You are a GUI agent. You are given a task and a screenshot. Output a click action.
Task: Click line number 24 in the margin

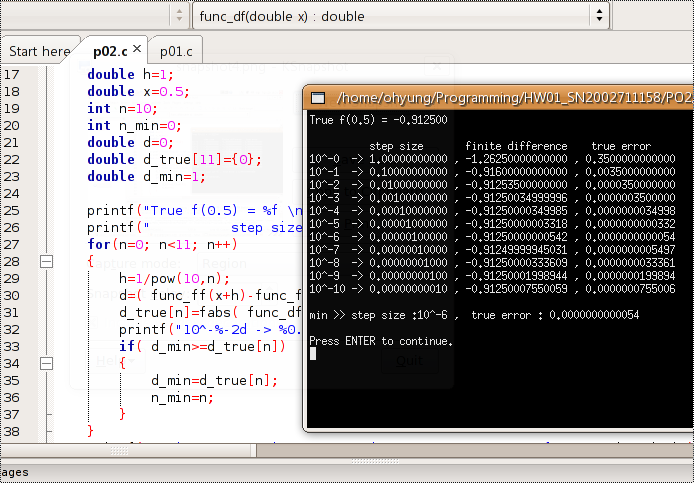click(x=12, y=193)
